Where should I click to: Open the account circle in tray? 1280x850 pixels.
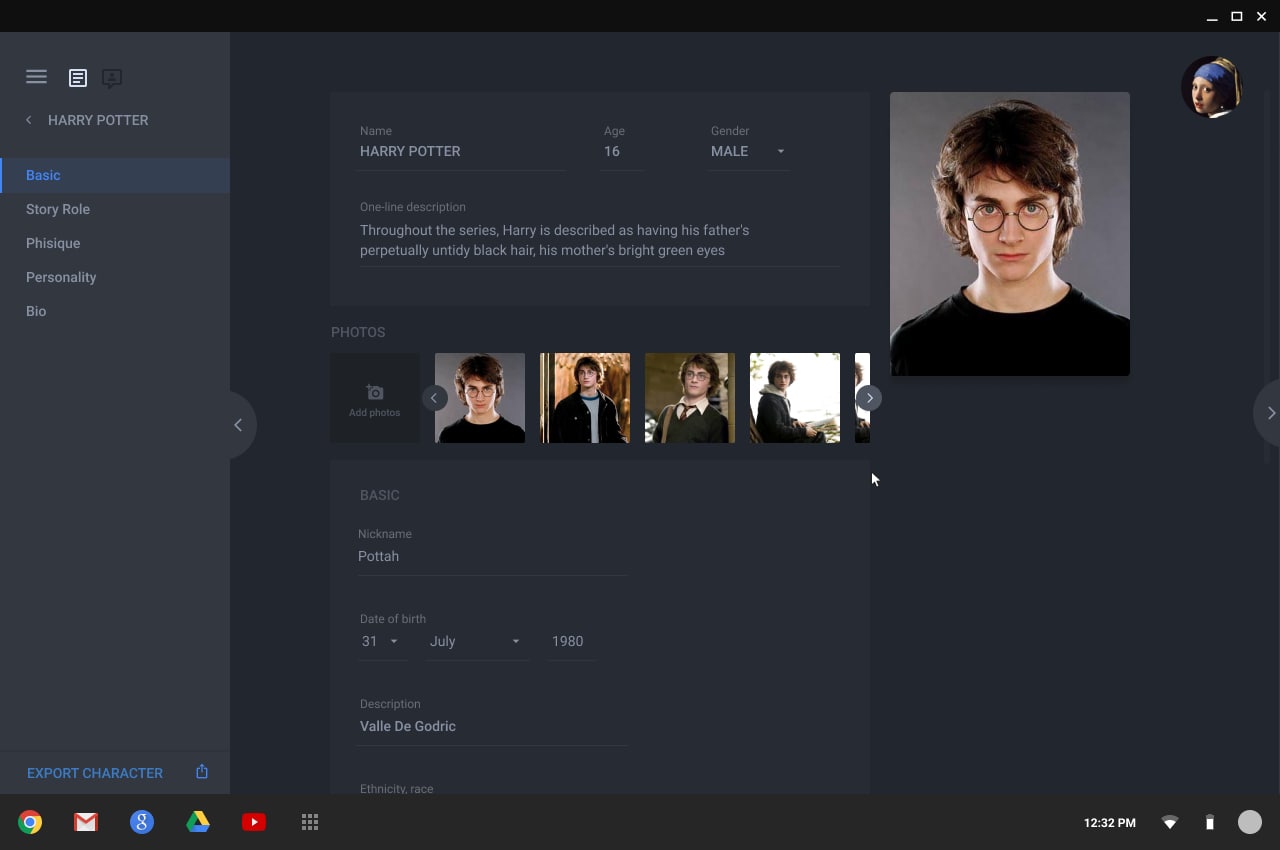[x=1250, y=822]
